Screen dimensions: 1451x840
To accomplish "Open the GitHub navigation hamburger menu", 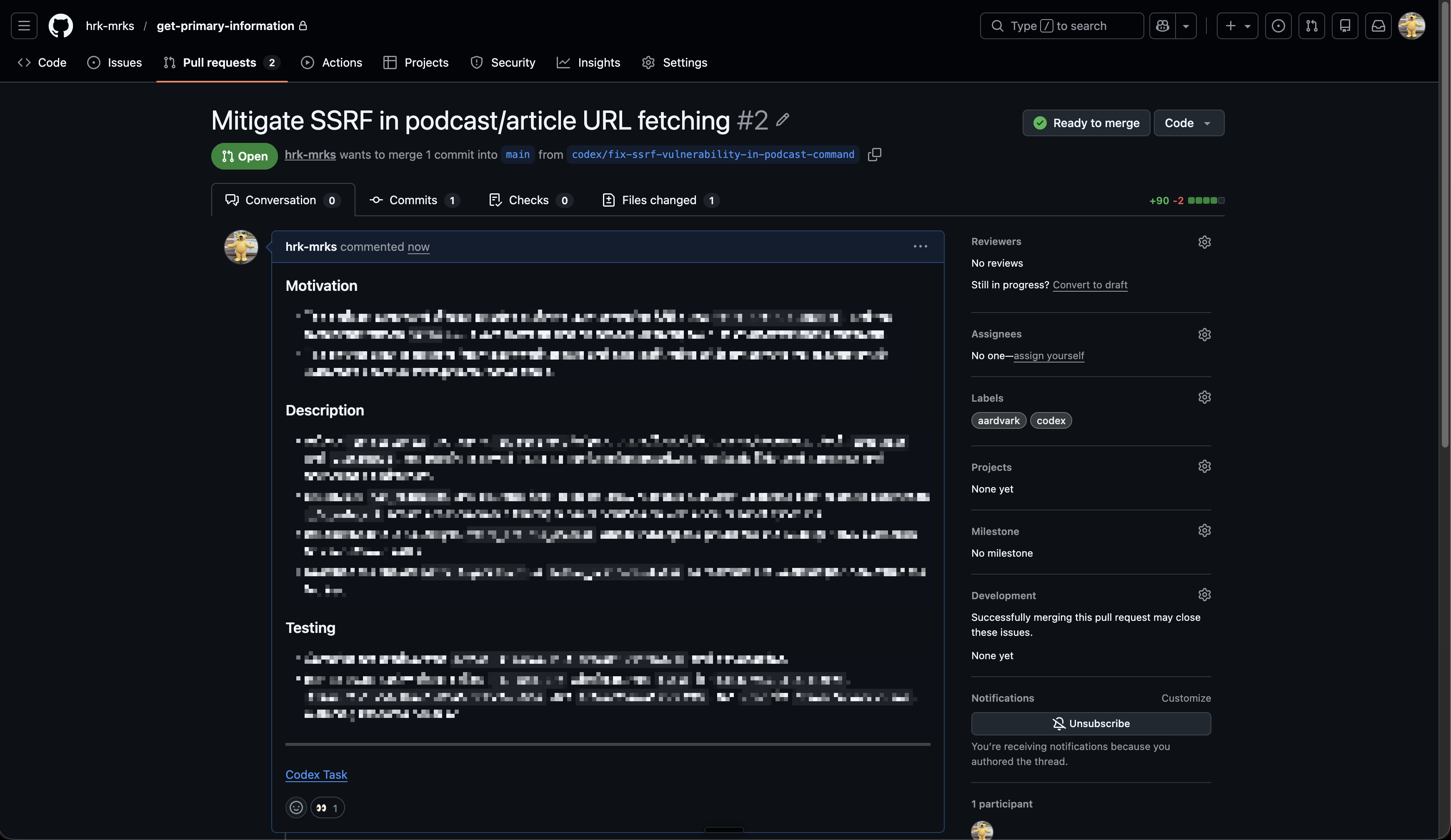I will (x=24, y=25).
